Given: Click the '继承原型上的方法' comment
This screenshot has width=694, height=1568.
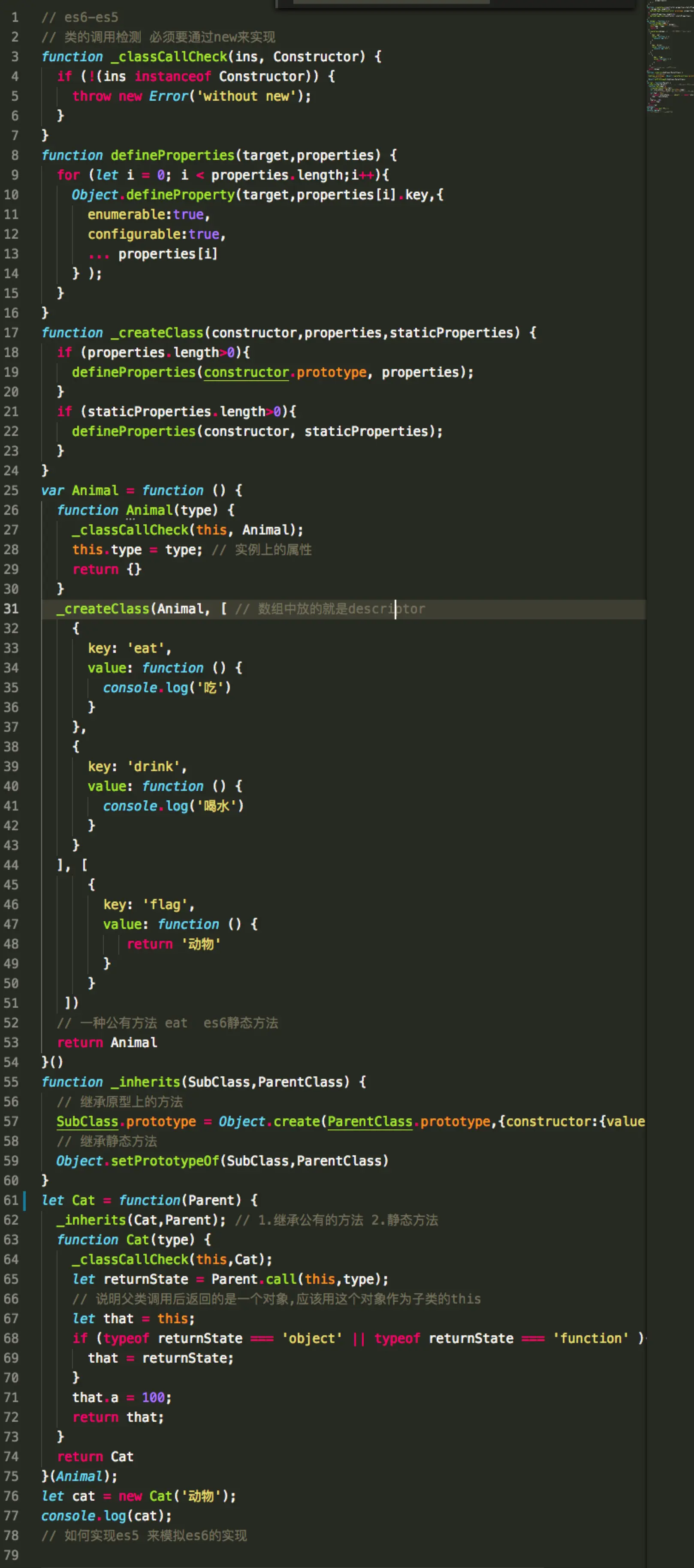Looking at the screenshot, I should point(131,1102).
